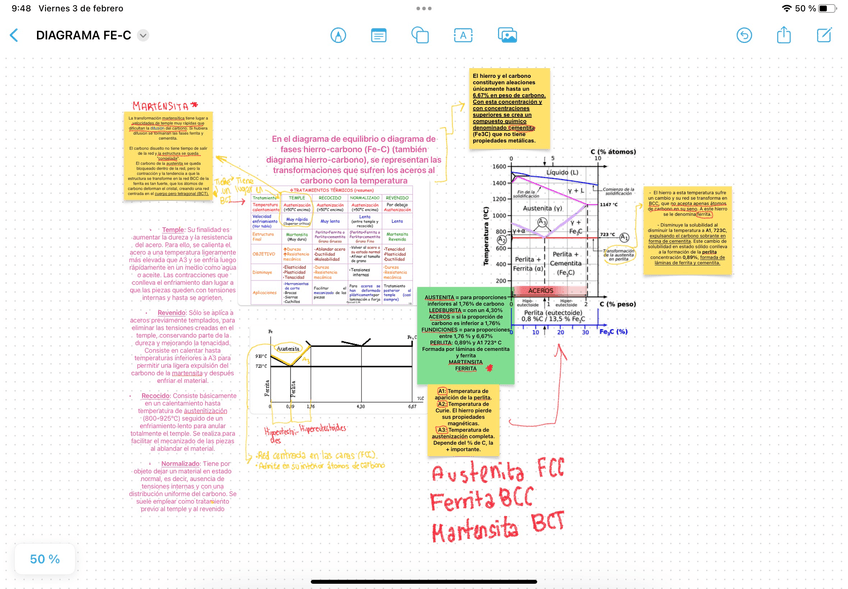848x589 pixels.
Task: Create a new board
Action: click(824, 35)
